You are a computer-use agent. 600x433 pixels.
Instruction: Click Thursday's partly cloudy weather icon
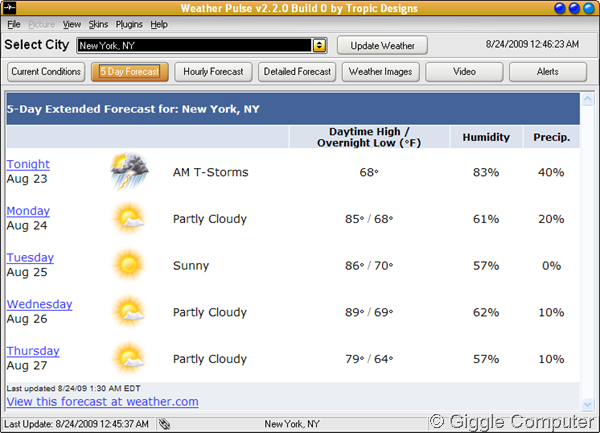(129, 358)
